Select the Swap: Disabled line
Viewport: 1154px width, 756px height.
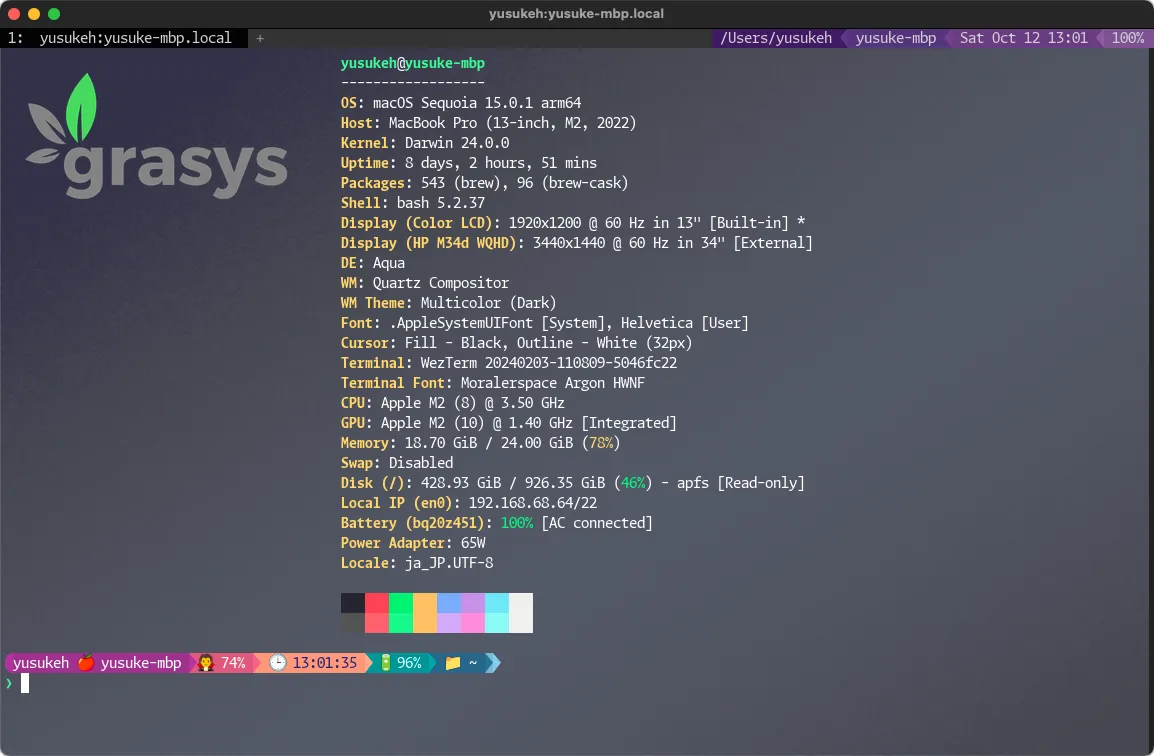click(397, 462)
